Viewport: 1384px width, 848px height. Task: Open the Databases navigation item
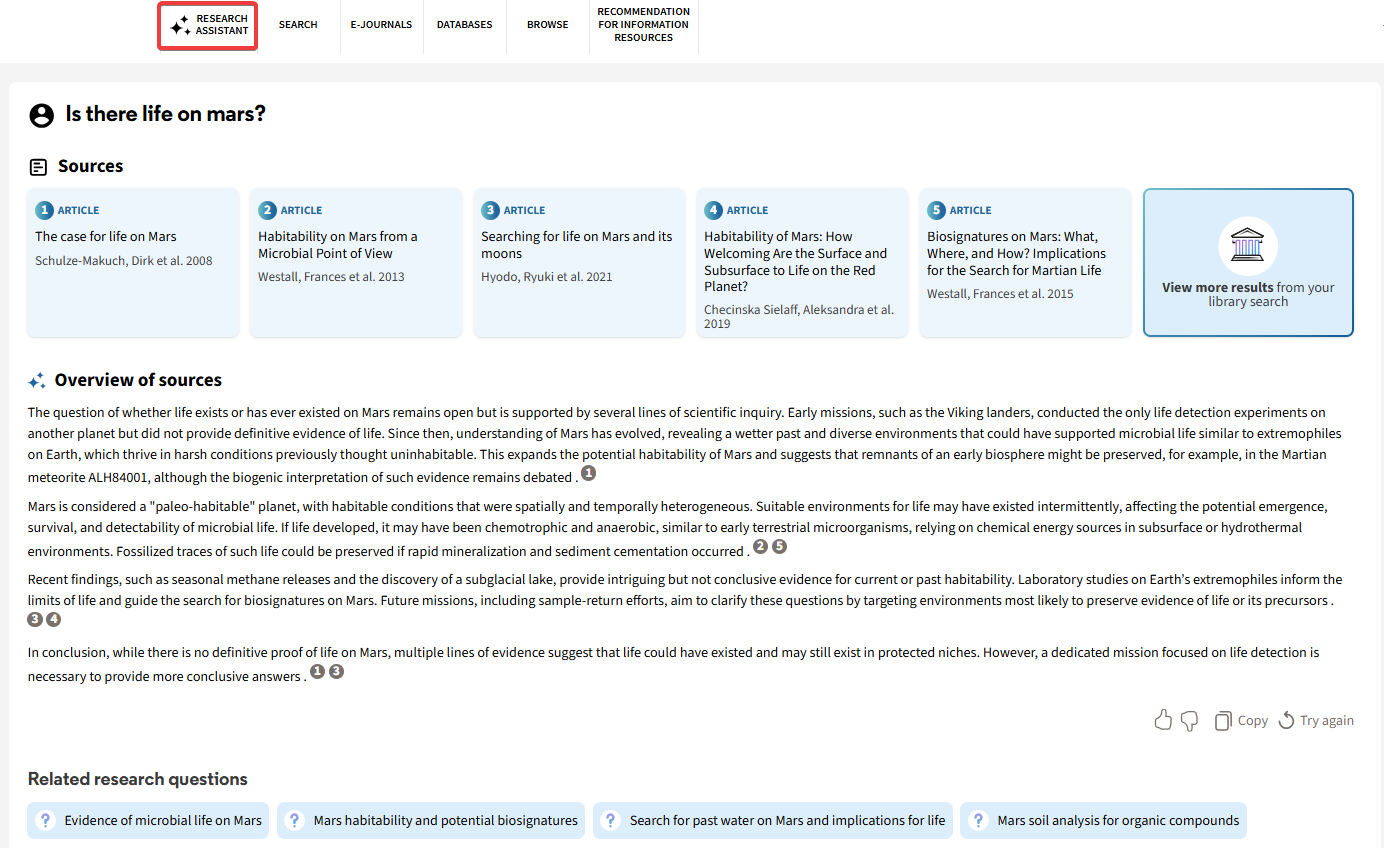[x=464, y=25]
